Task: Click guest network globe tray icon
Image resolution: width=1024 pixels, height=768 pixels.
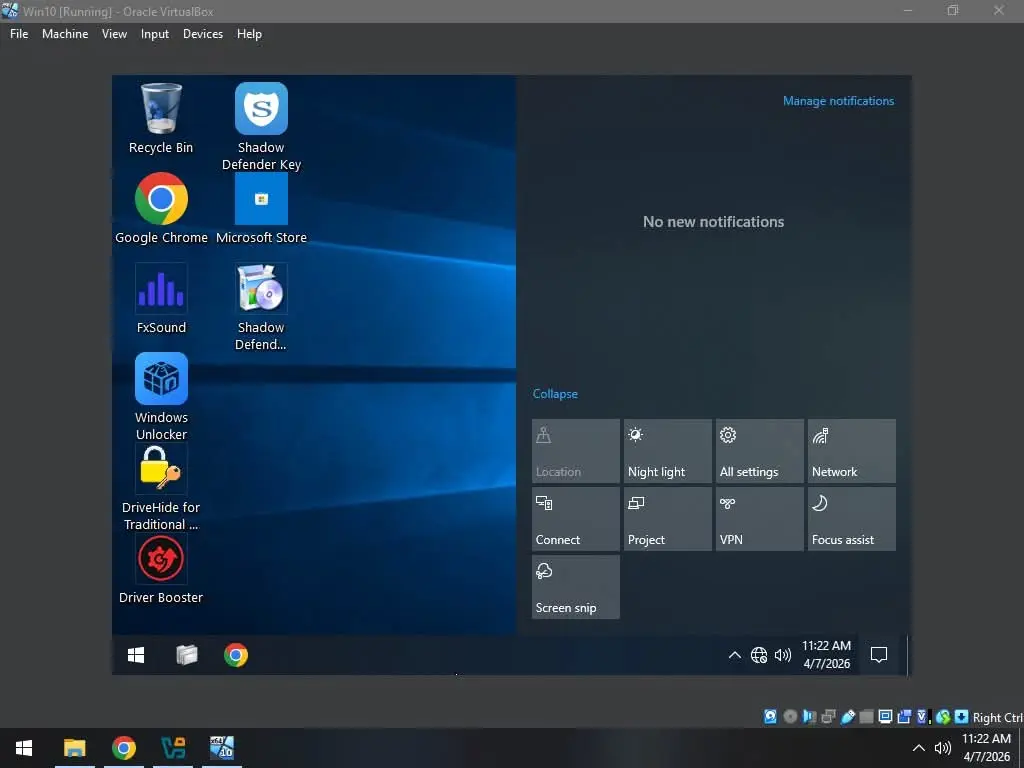Action: (759, 655)
